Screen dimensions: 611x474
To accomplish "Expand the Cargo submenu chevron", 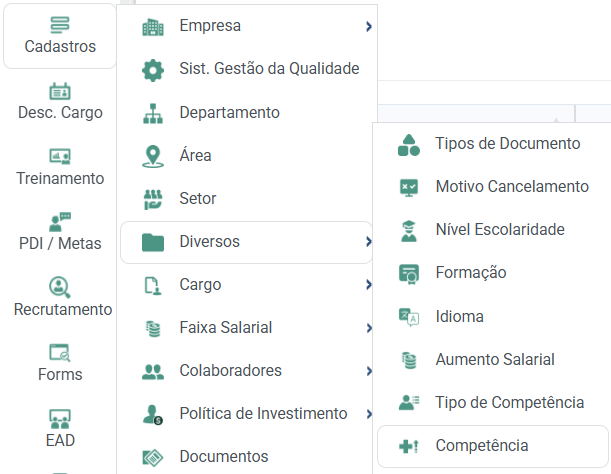I will click(x=369, y=285).
